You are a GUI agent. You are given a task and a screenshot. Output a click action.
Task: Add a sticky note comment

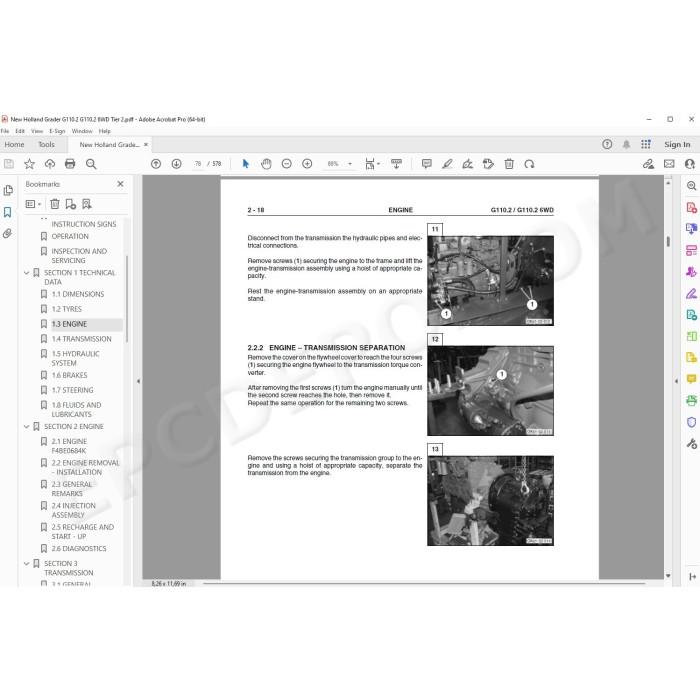pos(427,164)
